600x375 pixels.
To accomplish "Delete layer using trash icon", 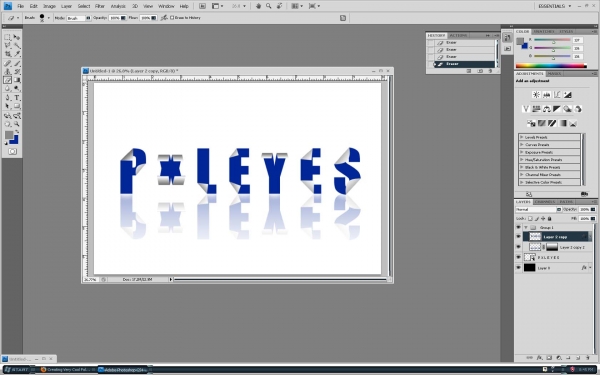I will click(x=588, y=358).
